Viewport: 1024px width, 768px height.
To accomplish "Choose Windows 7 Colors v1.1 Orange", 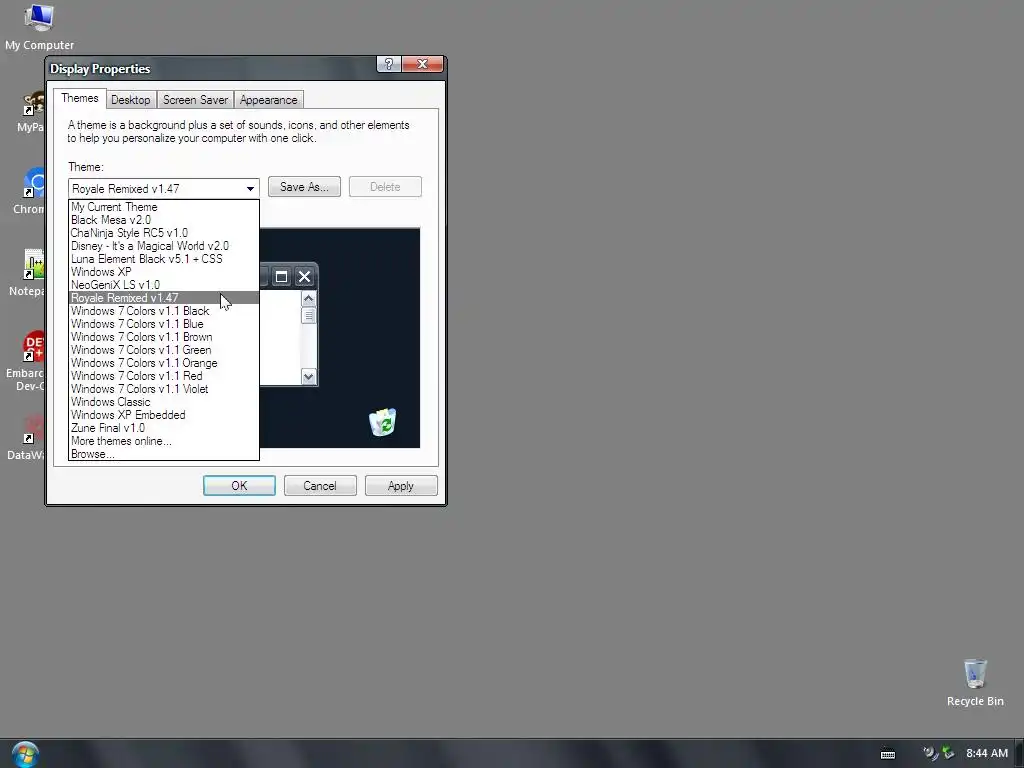I will 164,363.
